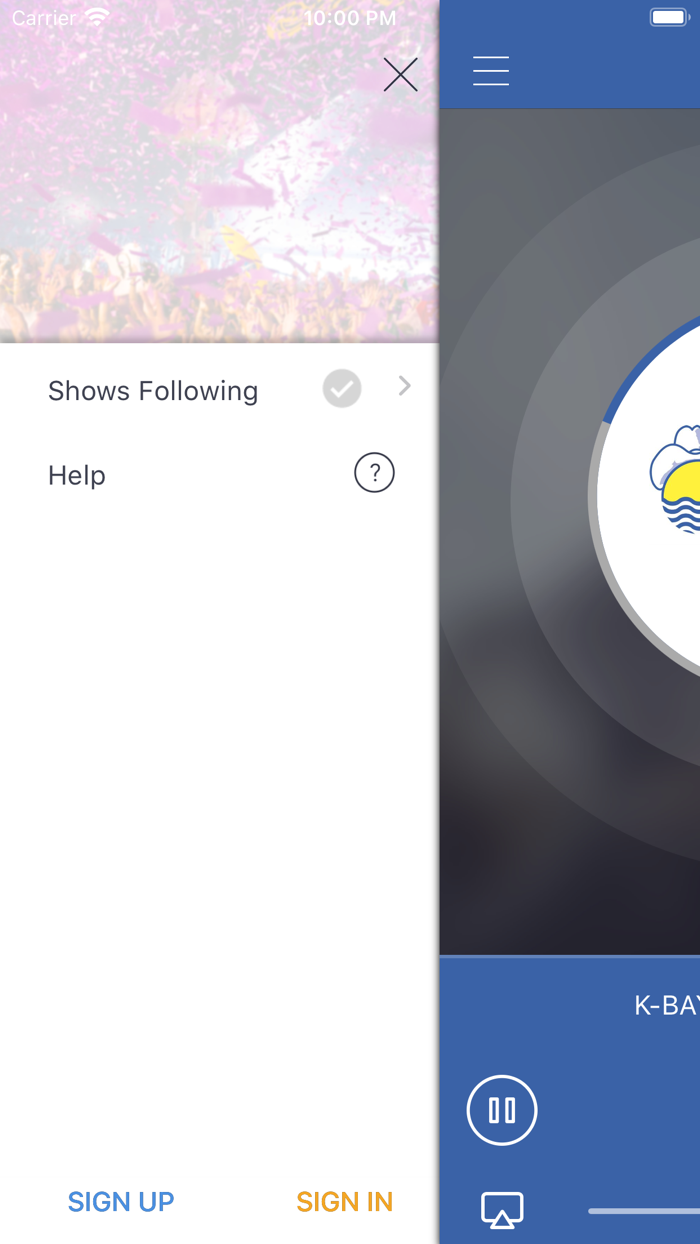This screenshot has width=700, height=1244.
Task: Open the Shows Following menu item
Action: click(x=219, y=390)
